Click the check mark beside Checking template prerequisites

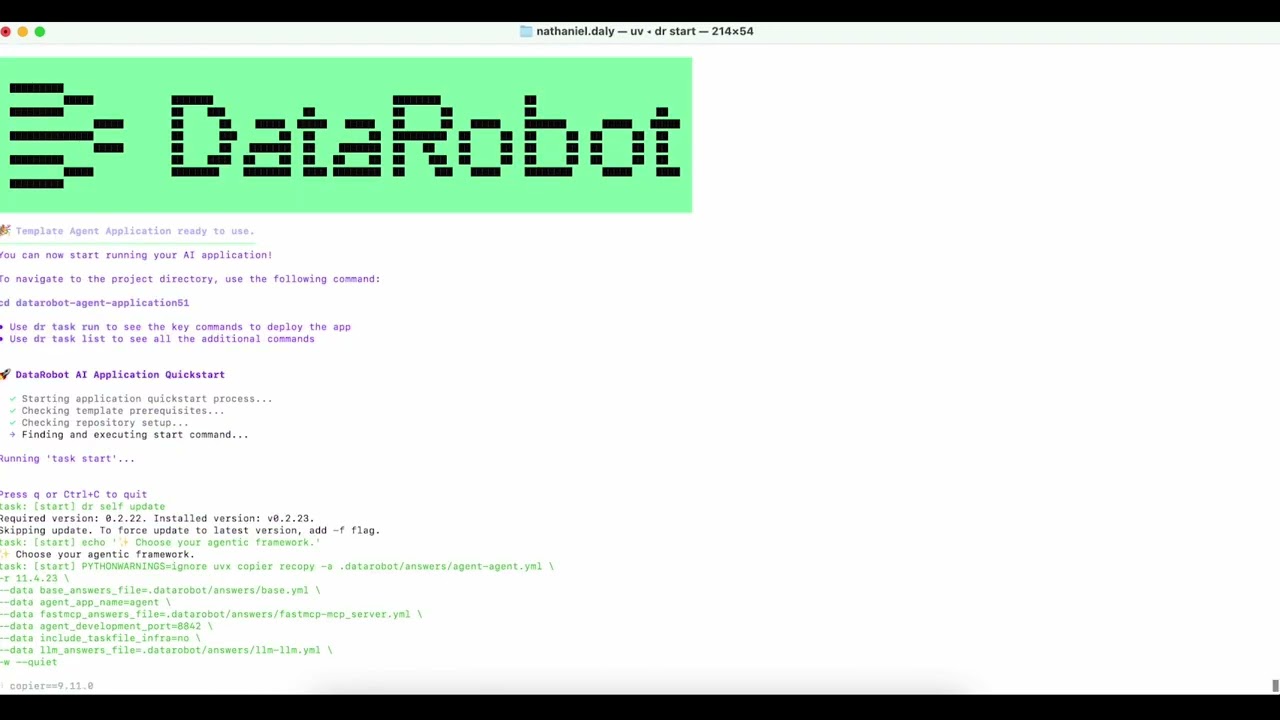click(x=13, y=411)
